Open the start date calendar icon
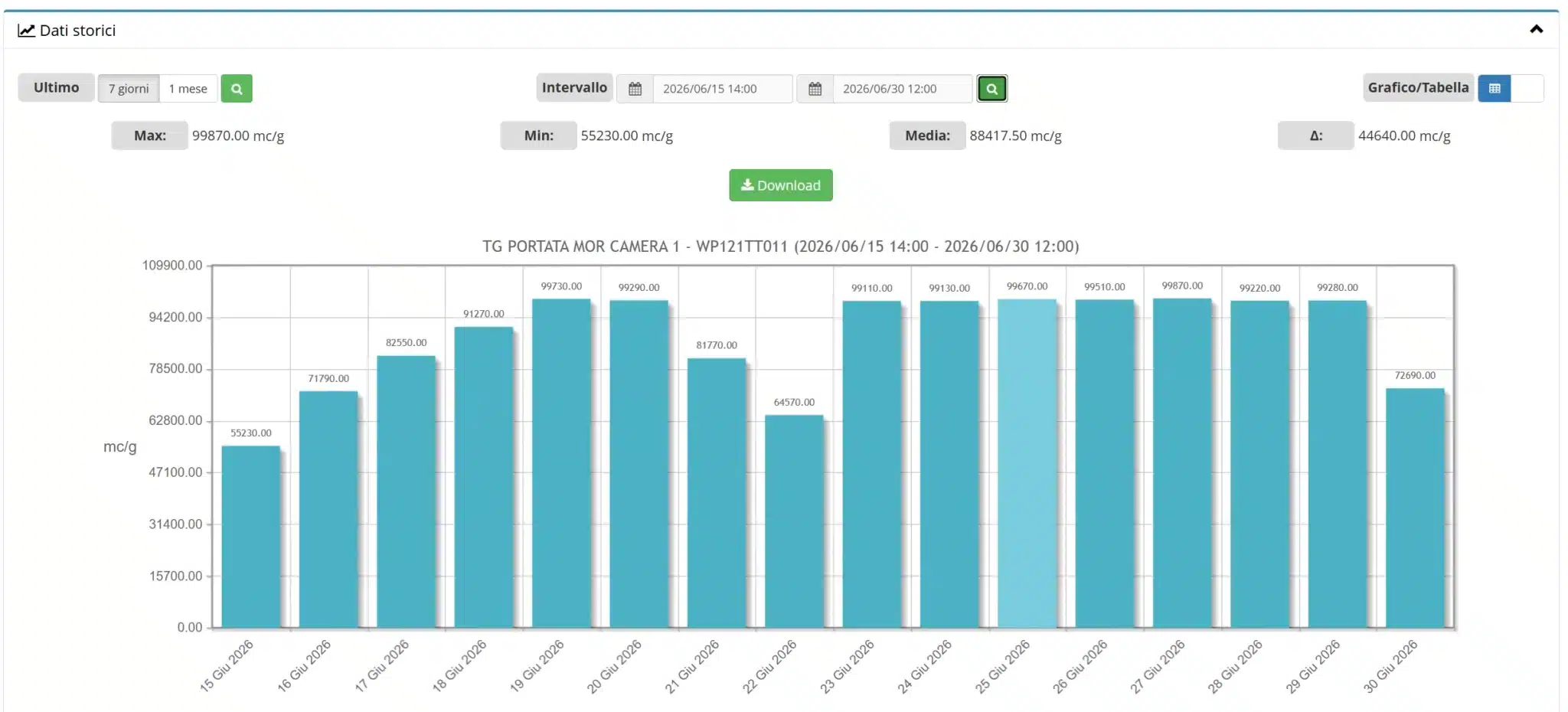Image resolution: width=1568 pixels, height=712 pixels. [x=635, y=89]
